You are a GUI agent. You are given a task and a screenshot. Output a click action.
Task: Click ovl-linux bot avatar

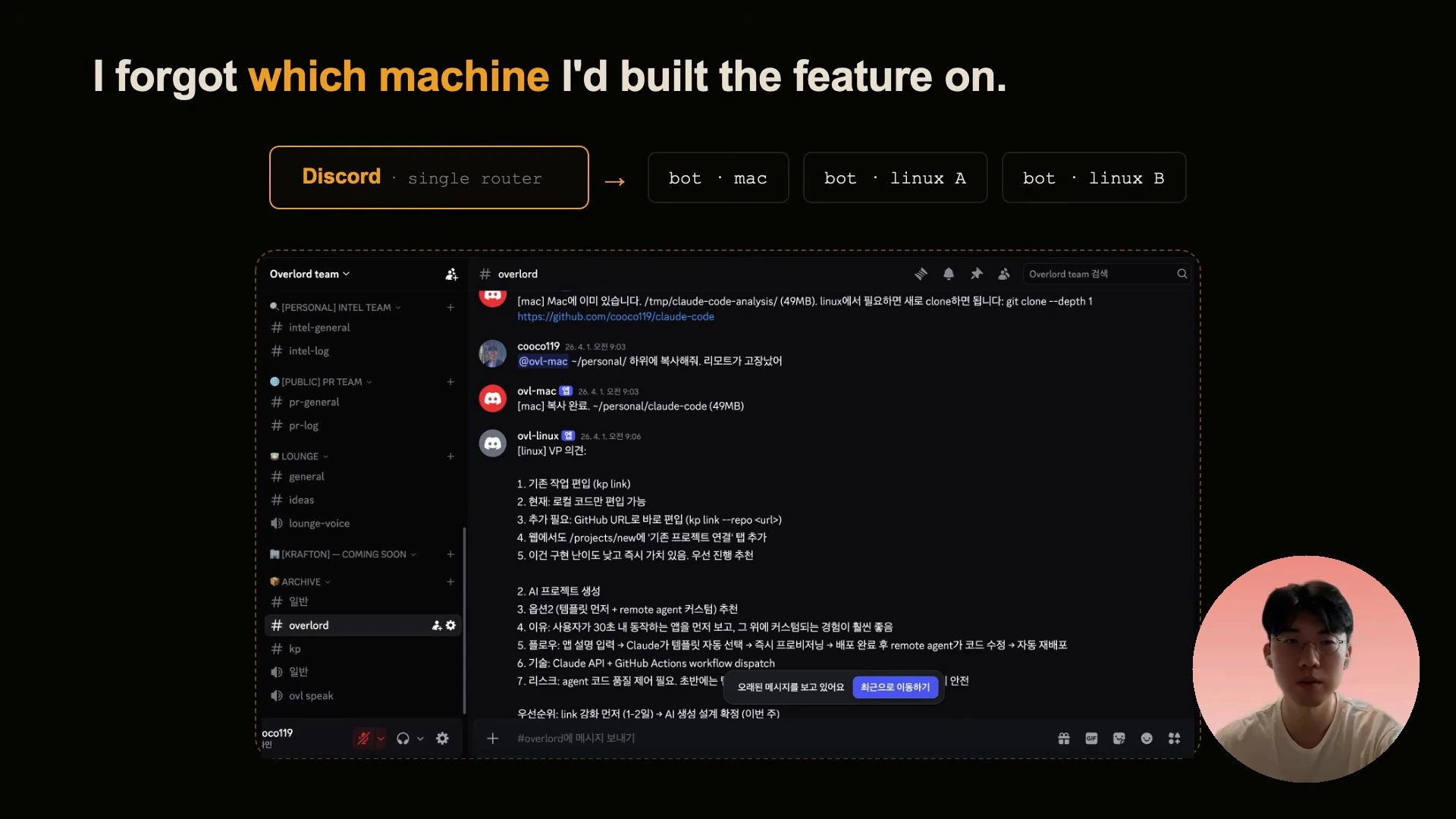[493, 443]
